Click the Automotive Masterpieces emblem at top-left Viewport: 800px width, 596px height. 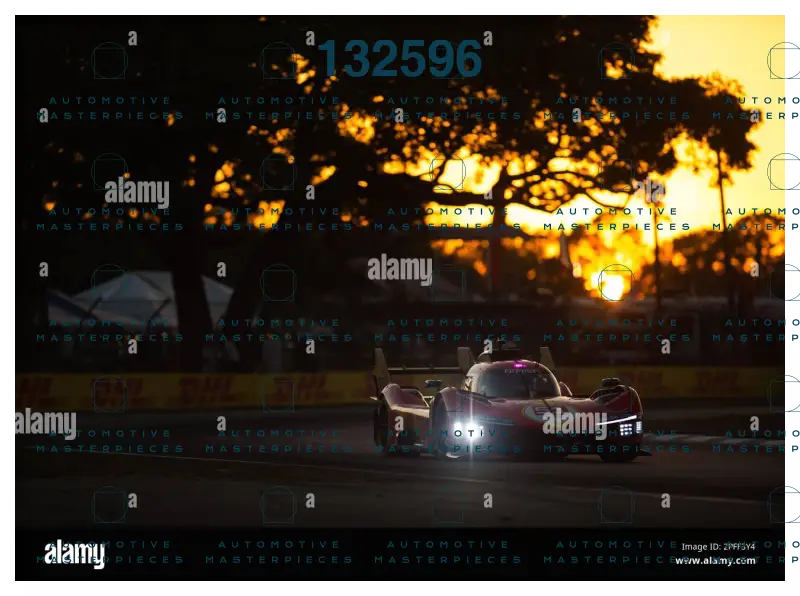(x=110, y=60)
